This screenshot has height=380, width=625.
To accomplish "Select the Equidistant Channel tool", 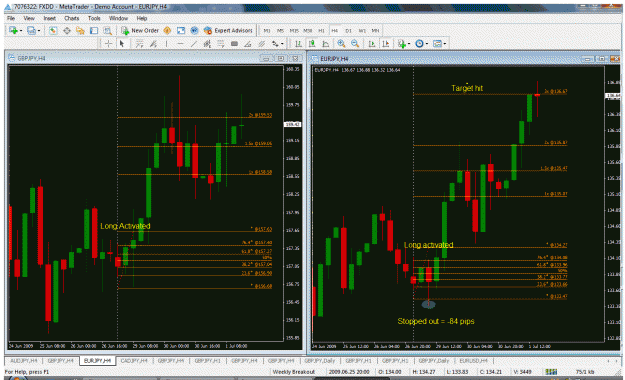I will coord(207,44).
